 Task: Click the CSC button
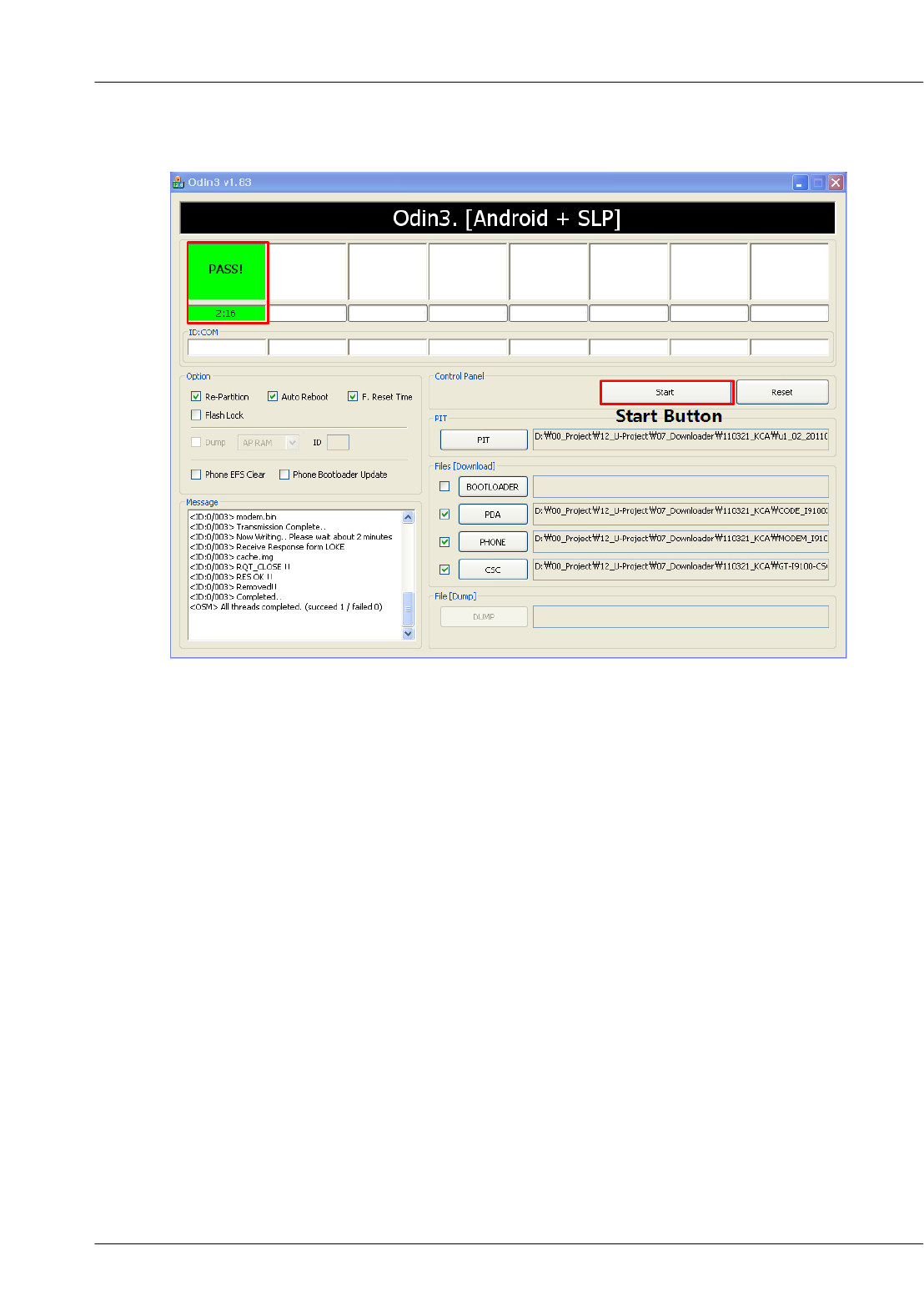pos(493,569)
